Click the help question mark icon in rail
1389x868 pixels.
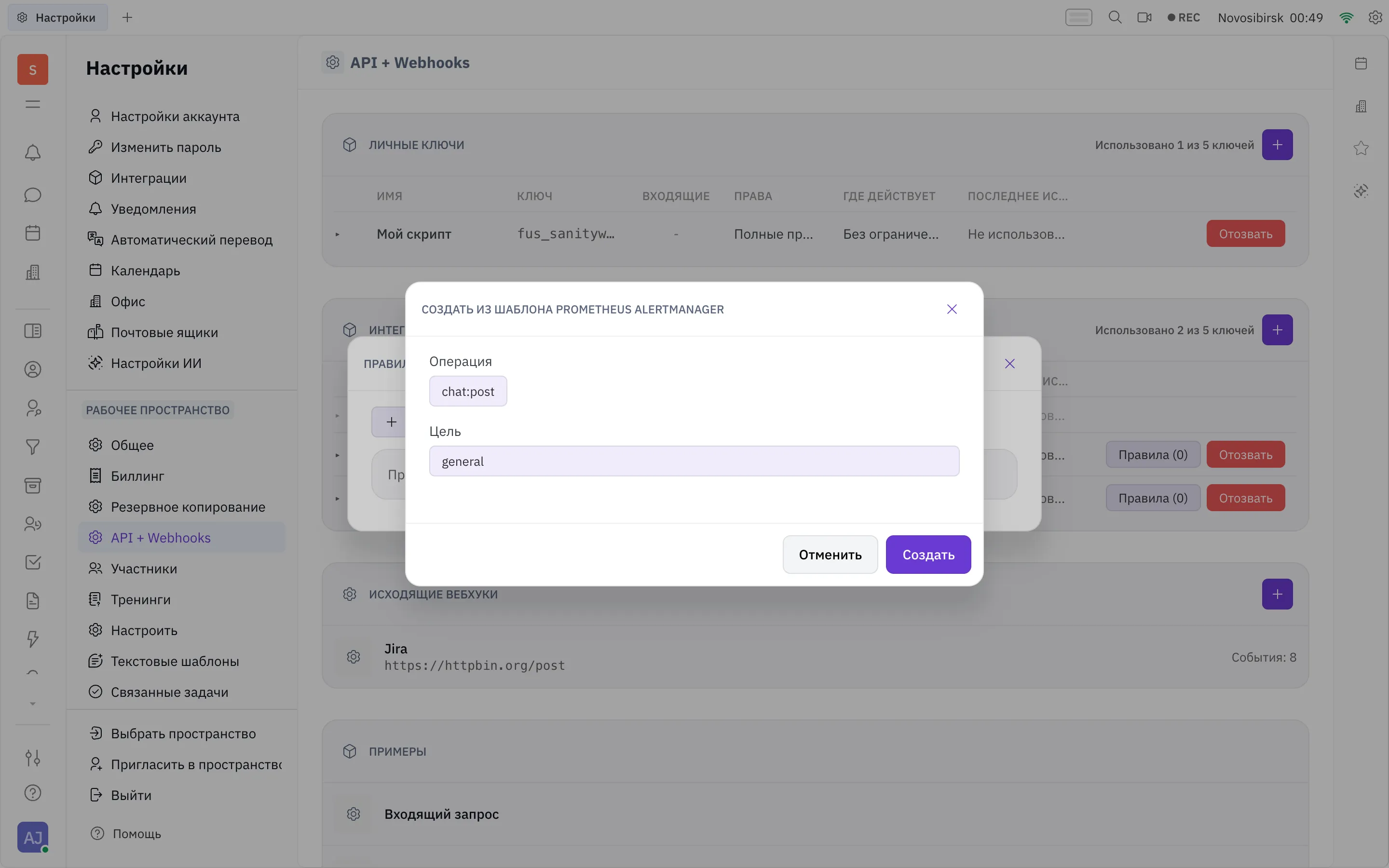pos(33,793)
